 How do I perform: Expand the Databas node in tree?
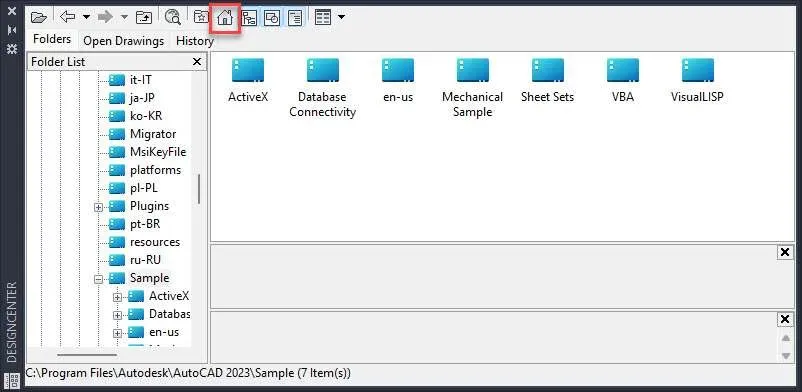(118, 315)
